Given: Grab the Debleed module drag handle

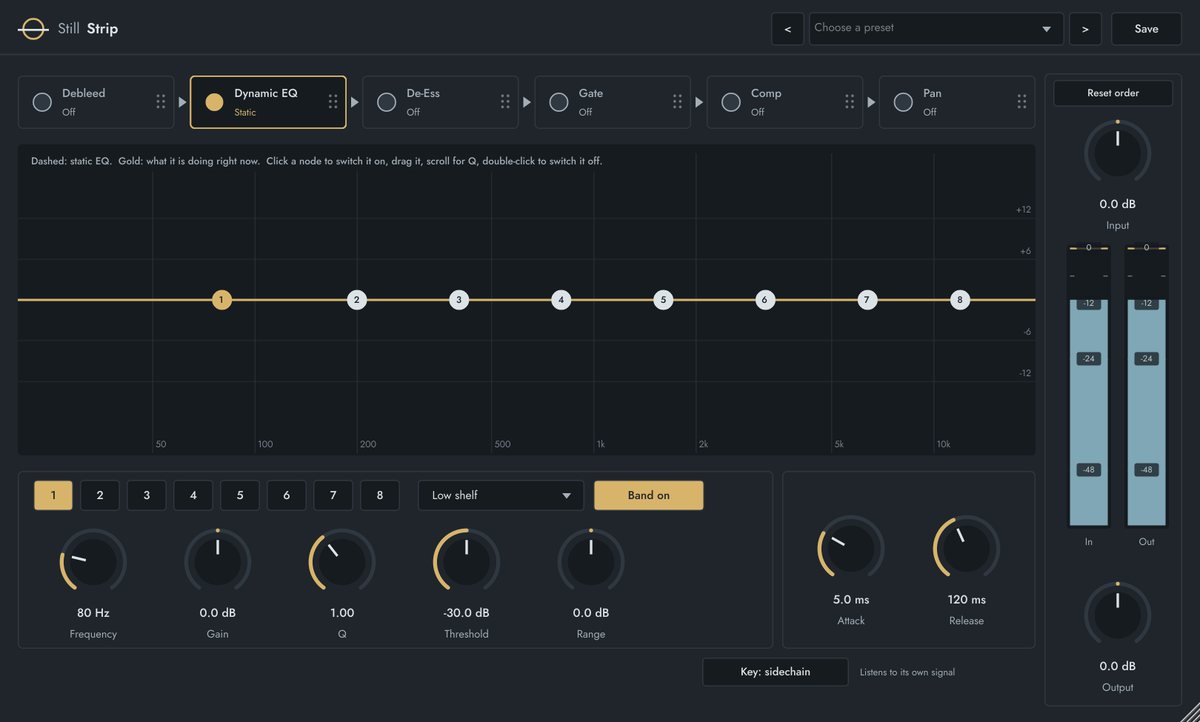Looking at the screenshot, I should click(x=161, y=102).
